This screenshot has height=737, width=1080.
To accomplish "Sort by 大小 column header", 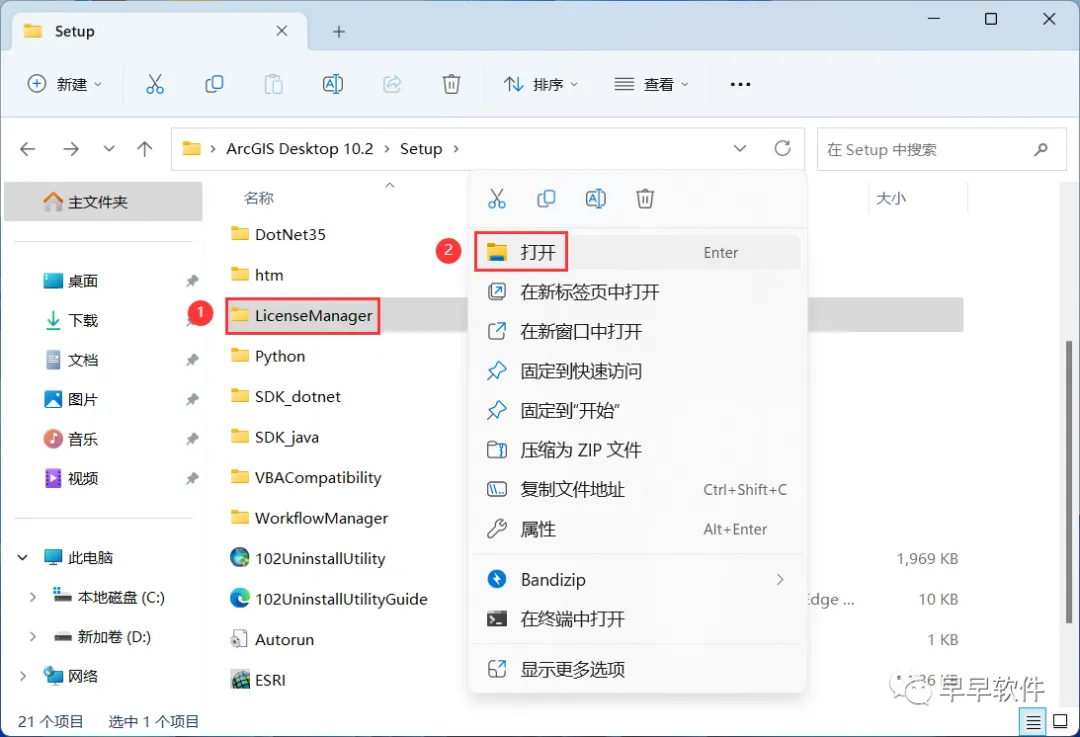I will [891, 198].
